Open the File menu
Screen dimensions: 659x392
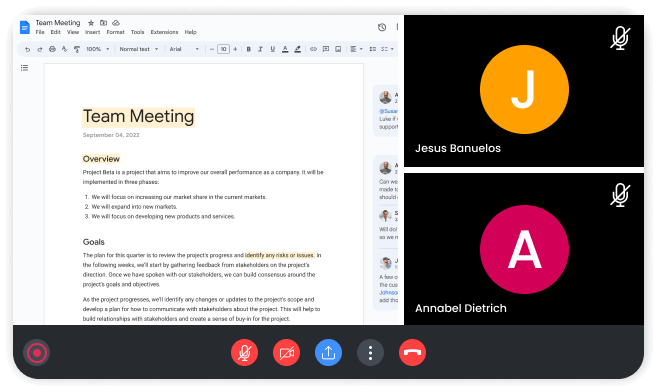pyautogui.click(x=40, y=32)
